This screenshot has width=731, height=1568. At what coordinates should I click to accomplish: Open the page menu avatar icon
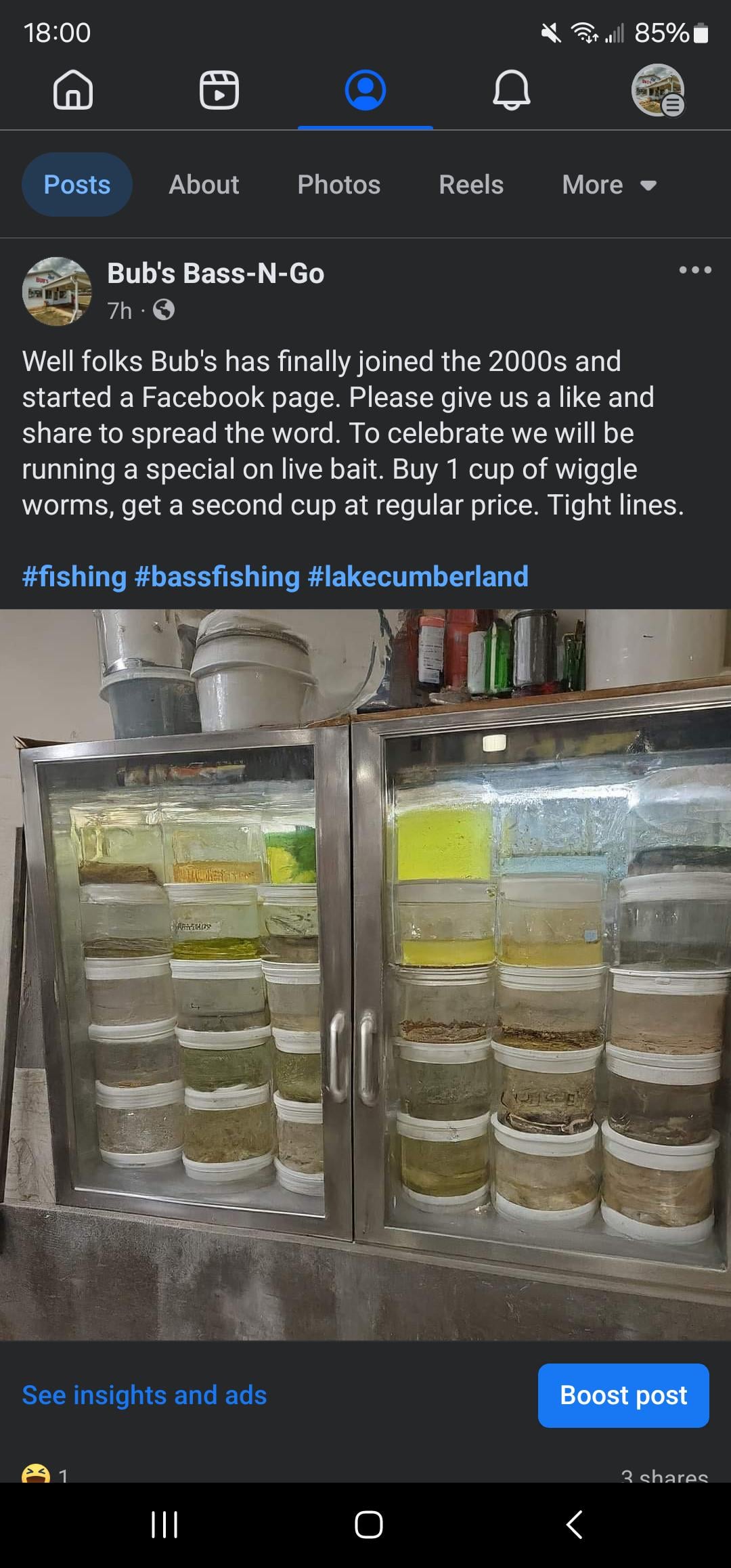(x=658, y=90)
